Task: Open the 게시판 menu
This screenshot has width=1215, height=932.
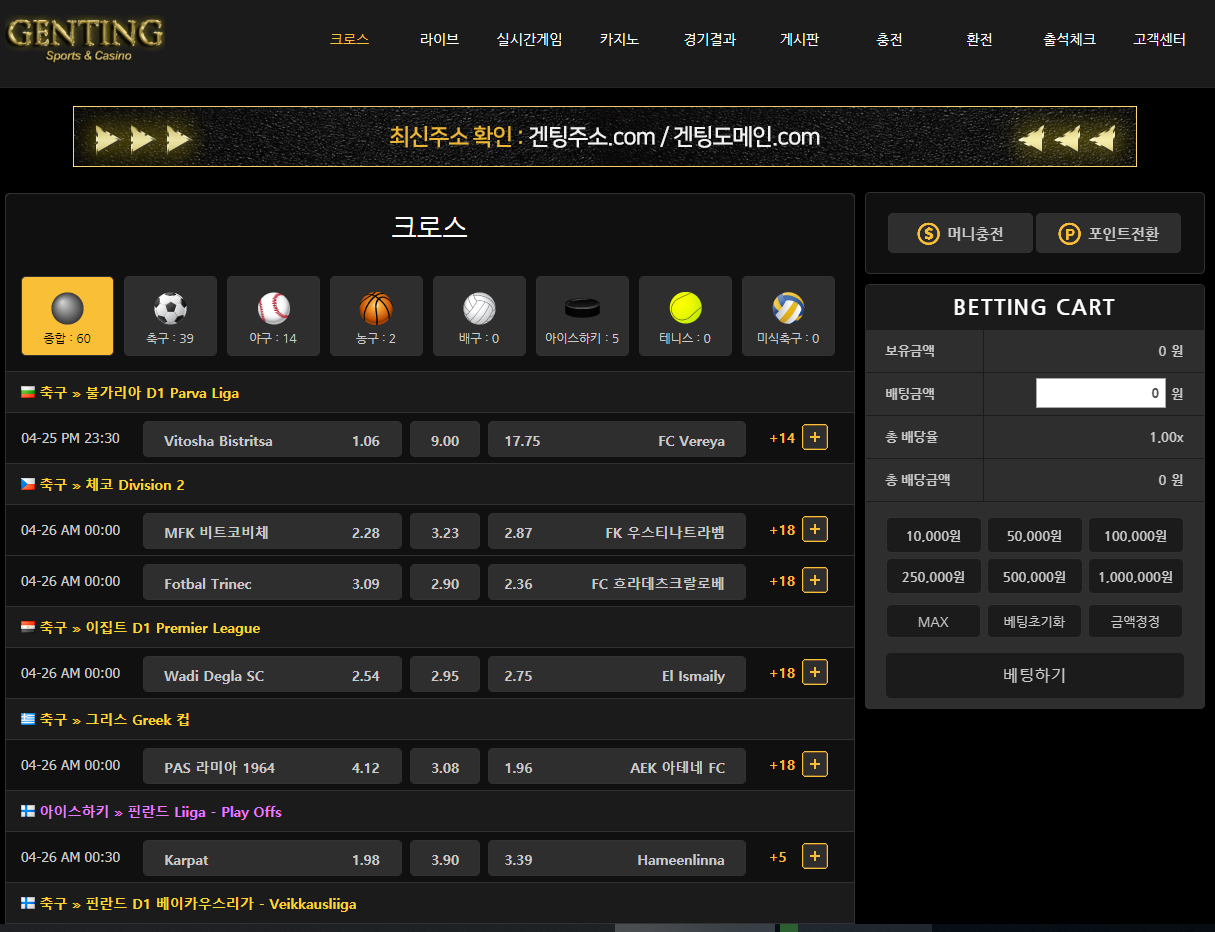Action: (799, 40)
